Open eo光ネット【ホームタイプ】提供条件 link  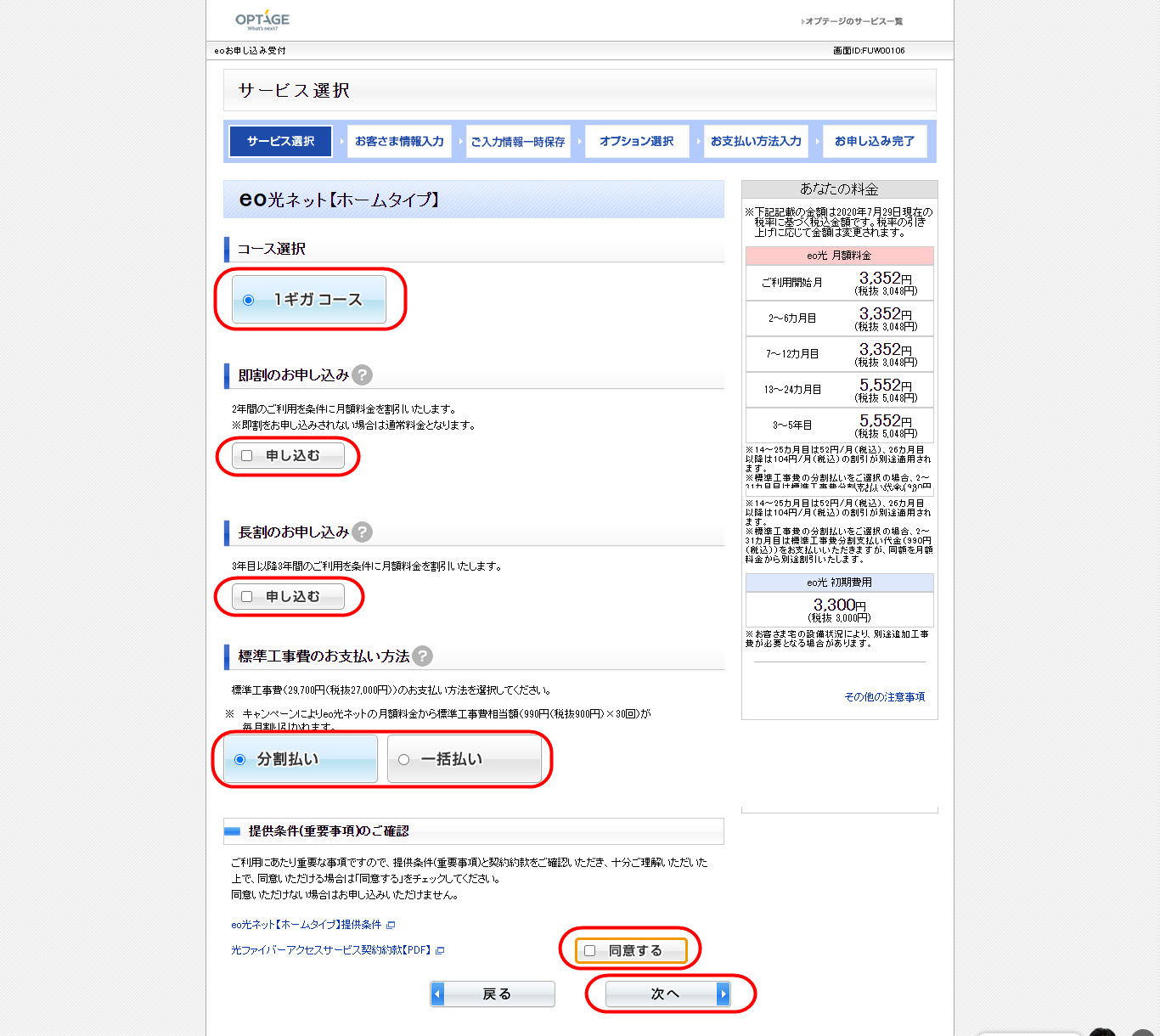coord(307,925)
